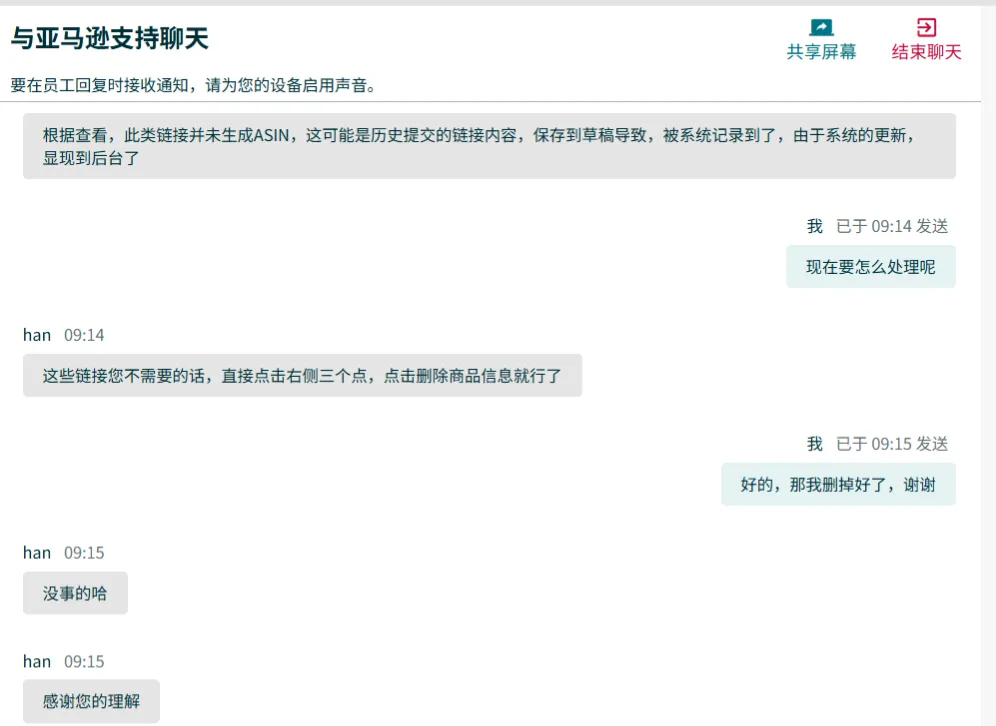The height and width of the screenshot is (726, 996).
Task: Click the message bubble 没事的哈
Action: click(x=75, y=593)
